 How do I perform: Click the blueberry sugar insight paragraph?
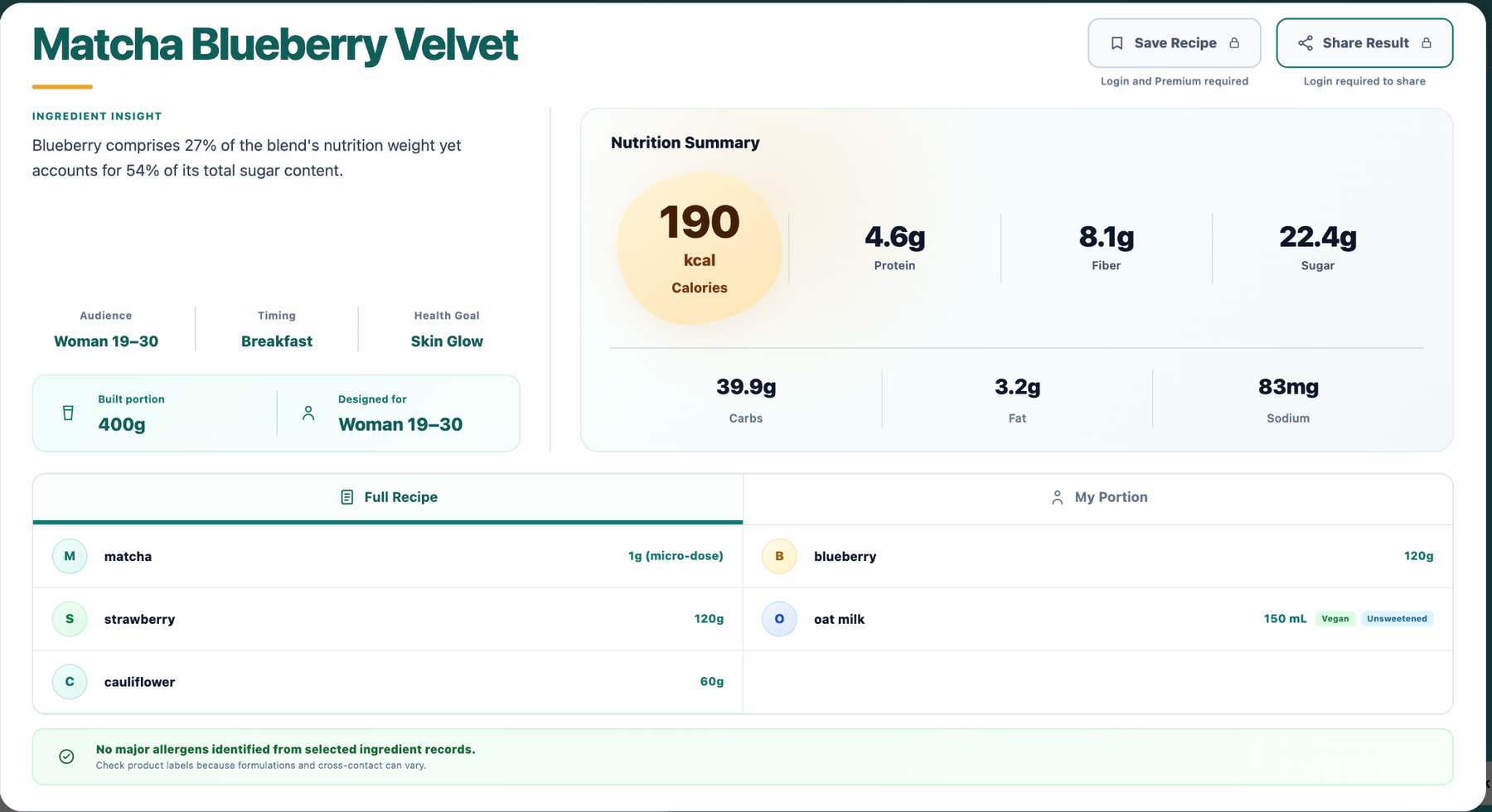[246, 157]
